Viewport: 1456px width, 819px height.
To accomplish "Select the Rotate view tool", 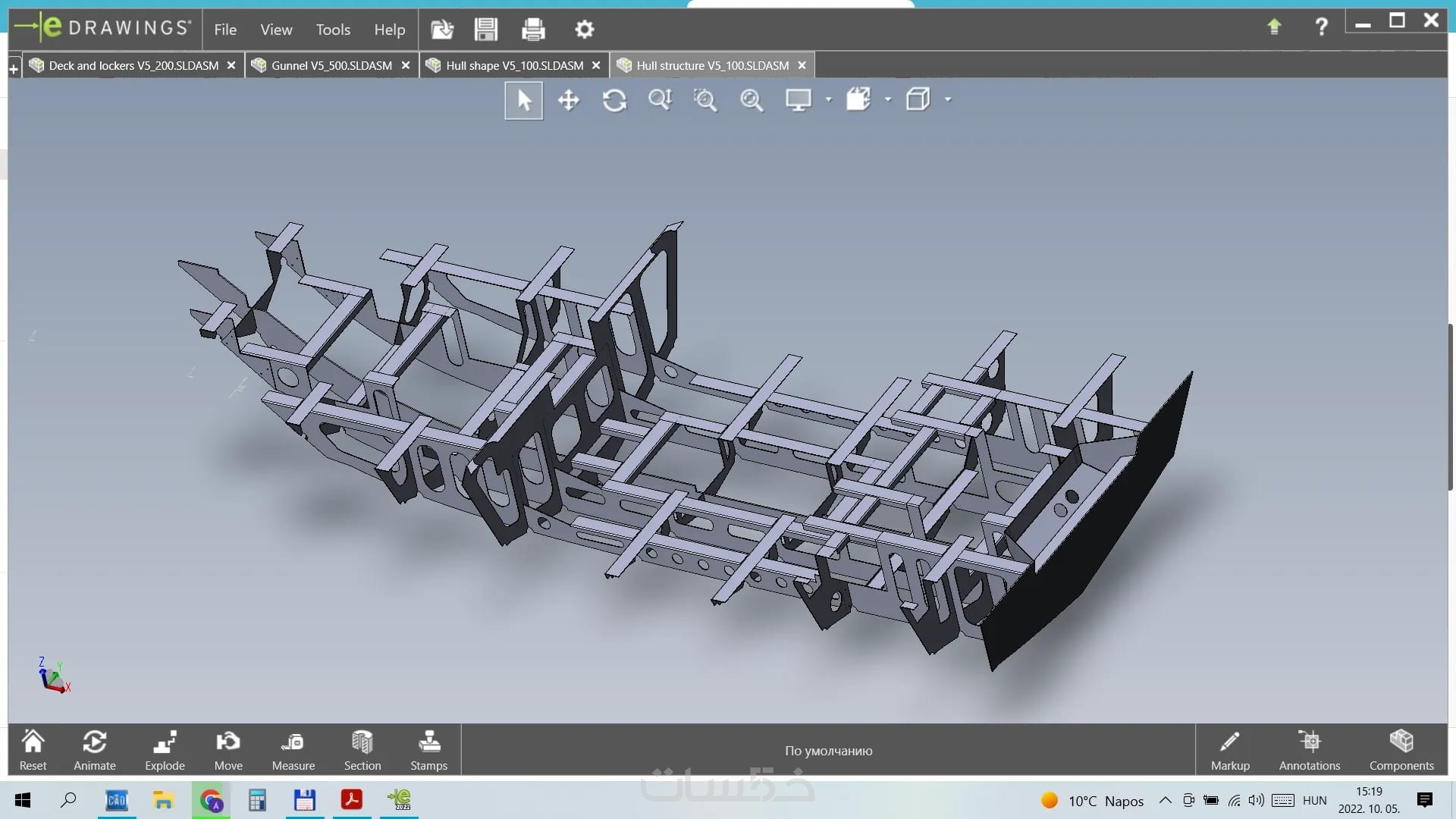I will [x=614, y=100].
